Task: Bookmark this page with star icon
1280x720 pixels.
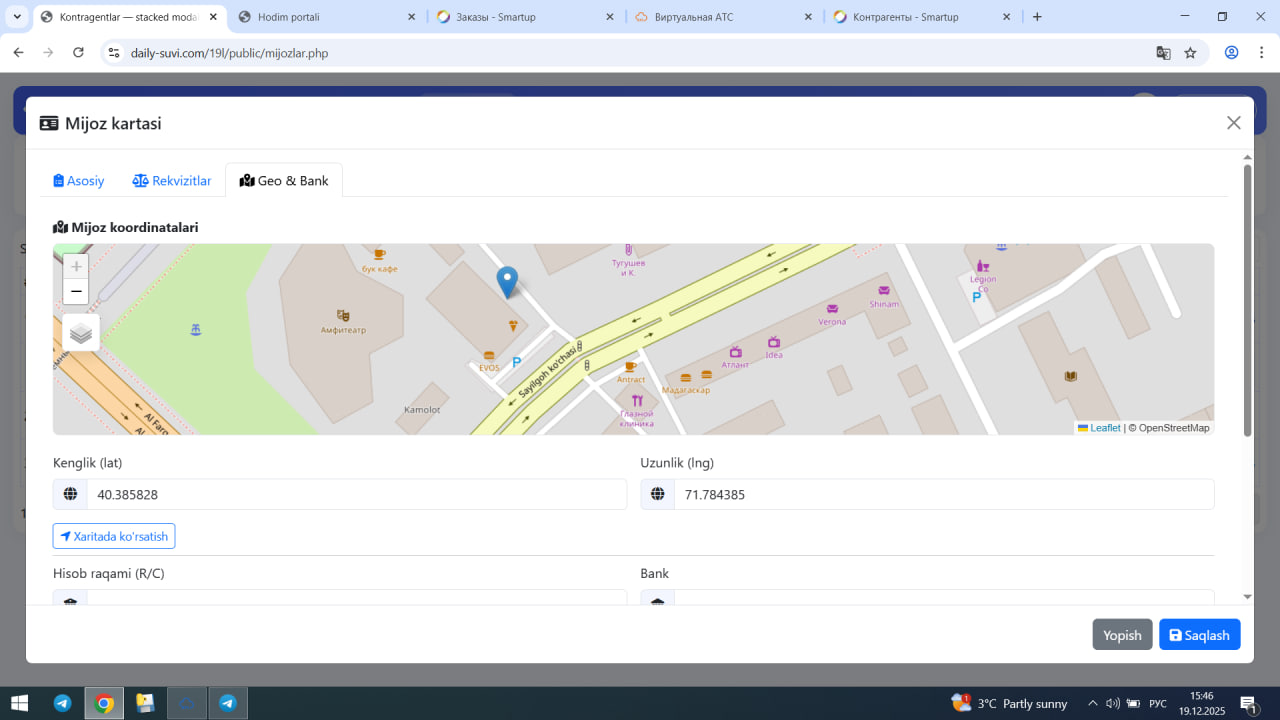Action: 1190,53
